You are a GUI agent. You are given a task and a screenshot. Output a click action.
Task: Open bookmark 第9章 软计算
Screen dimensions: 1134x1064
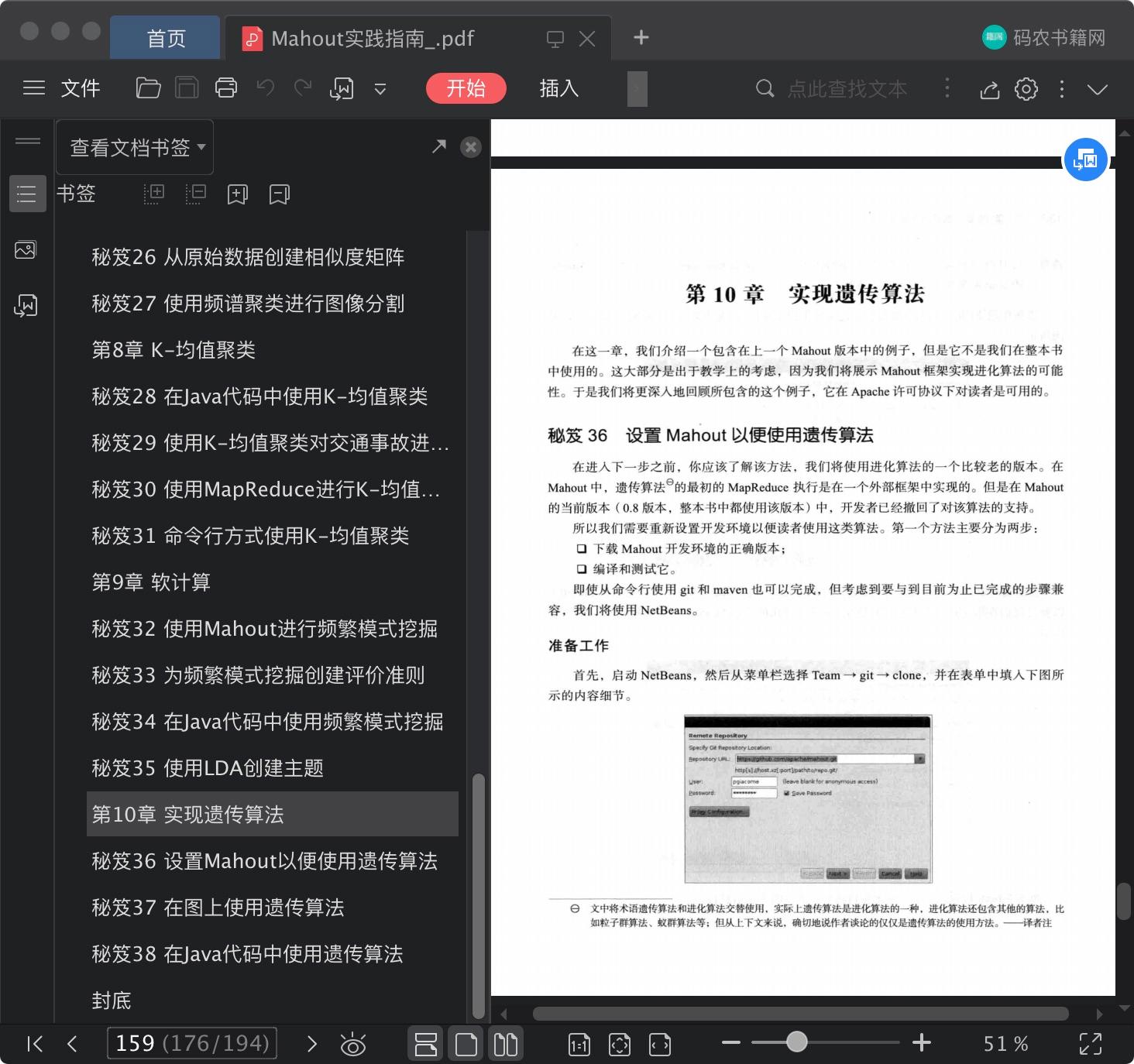click(x=151, y=582)
